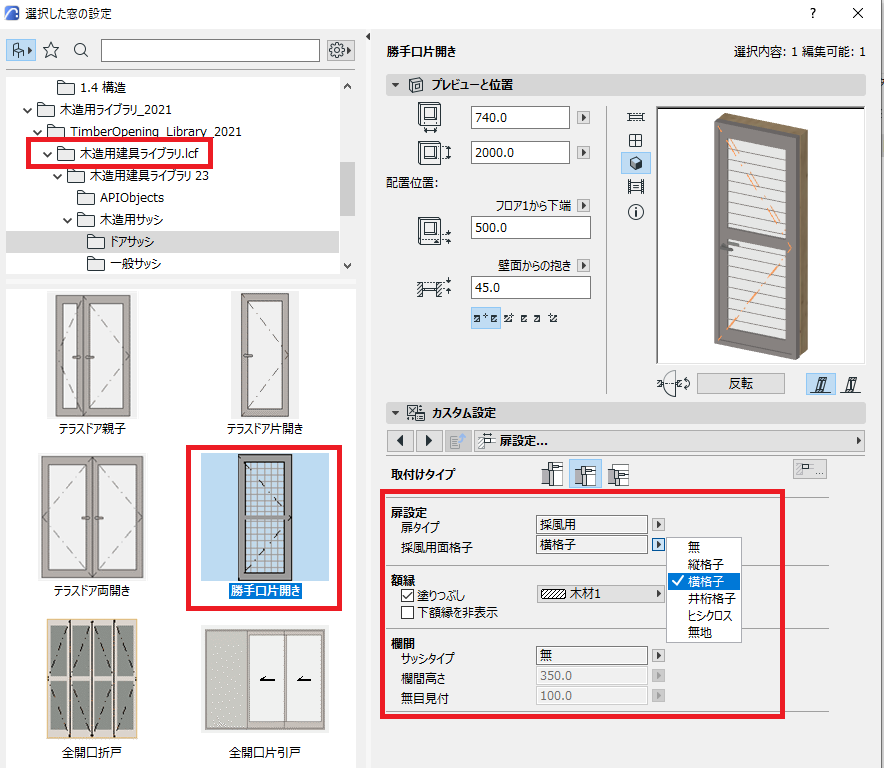Click the search text field
The image size is (890, 770).
[x=210, y=51]
